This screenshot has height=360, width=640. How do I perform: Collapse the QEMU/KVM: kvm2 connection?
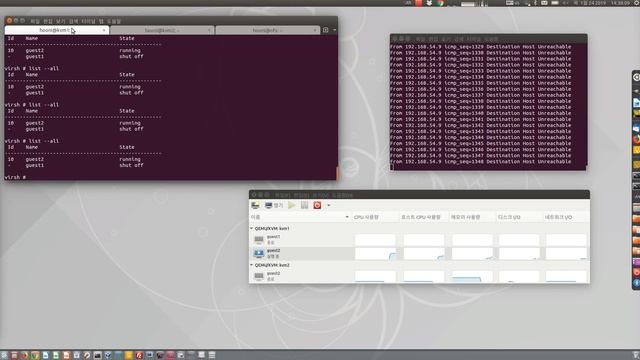[252, 265]
